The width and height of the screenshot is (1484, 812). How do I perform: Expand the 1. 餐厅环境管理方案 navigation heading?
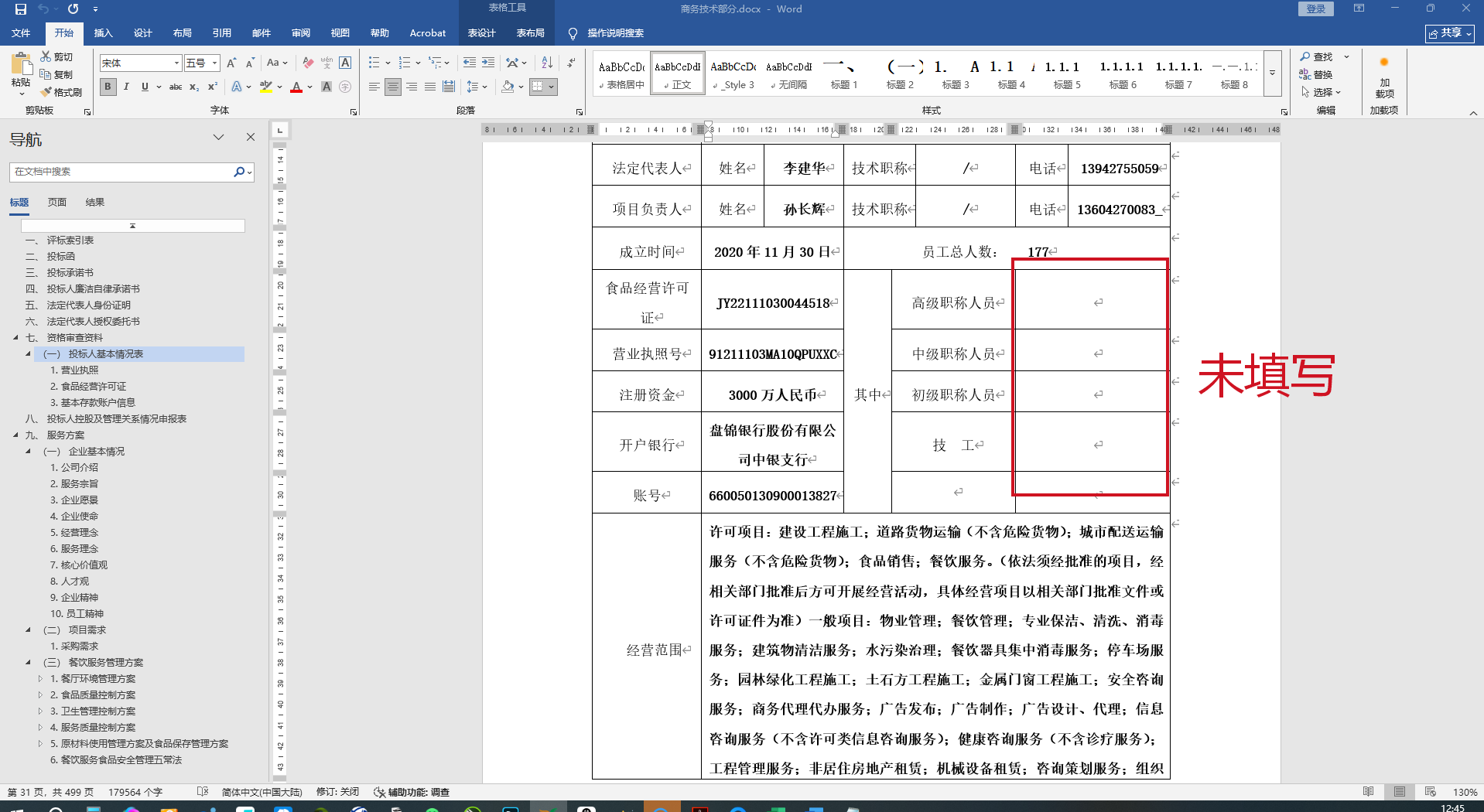tap(40, 678)
